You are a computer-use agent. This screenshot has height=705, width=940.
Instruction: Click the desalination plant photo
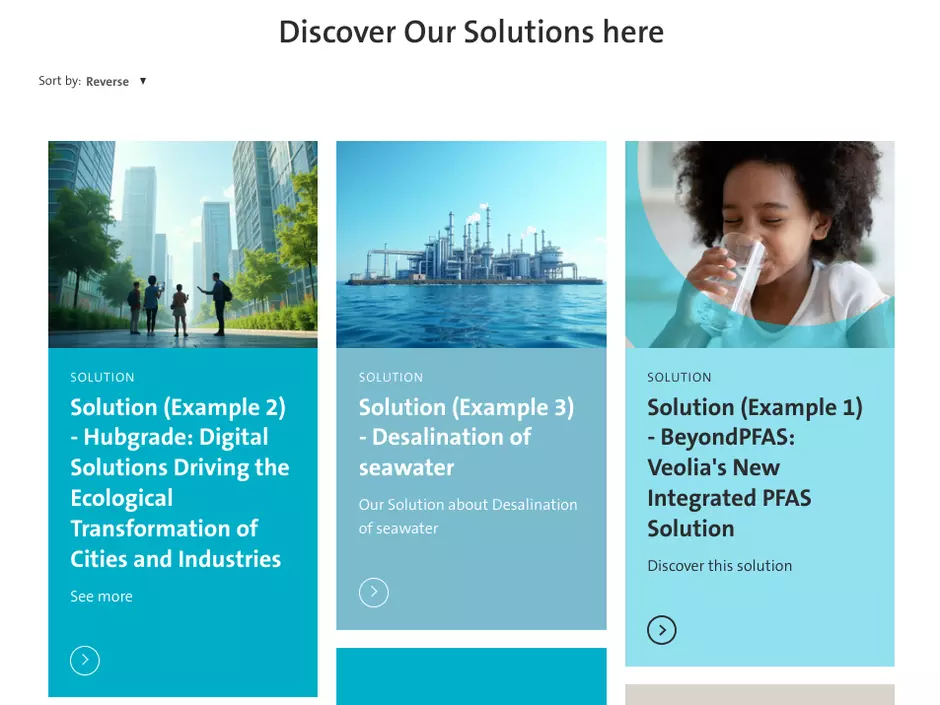click(x=471, y=244)
